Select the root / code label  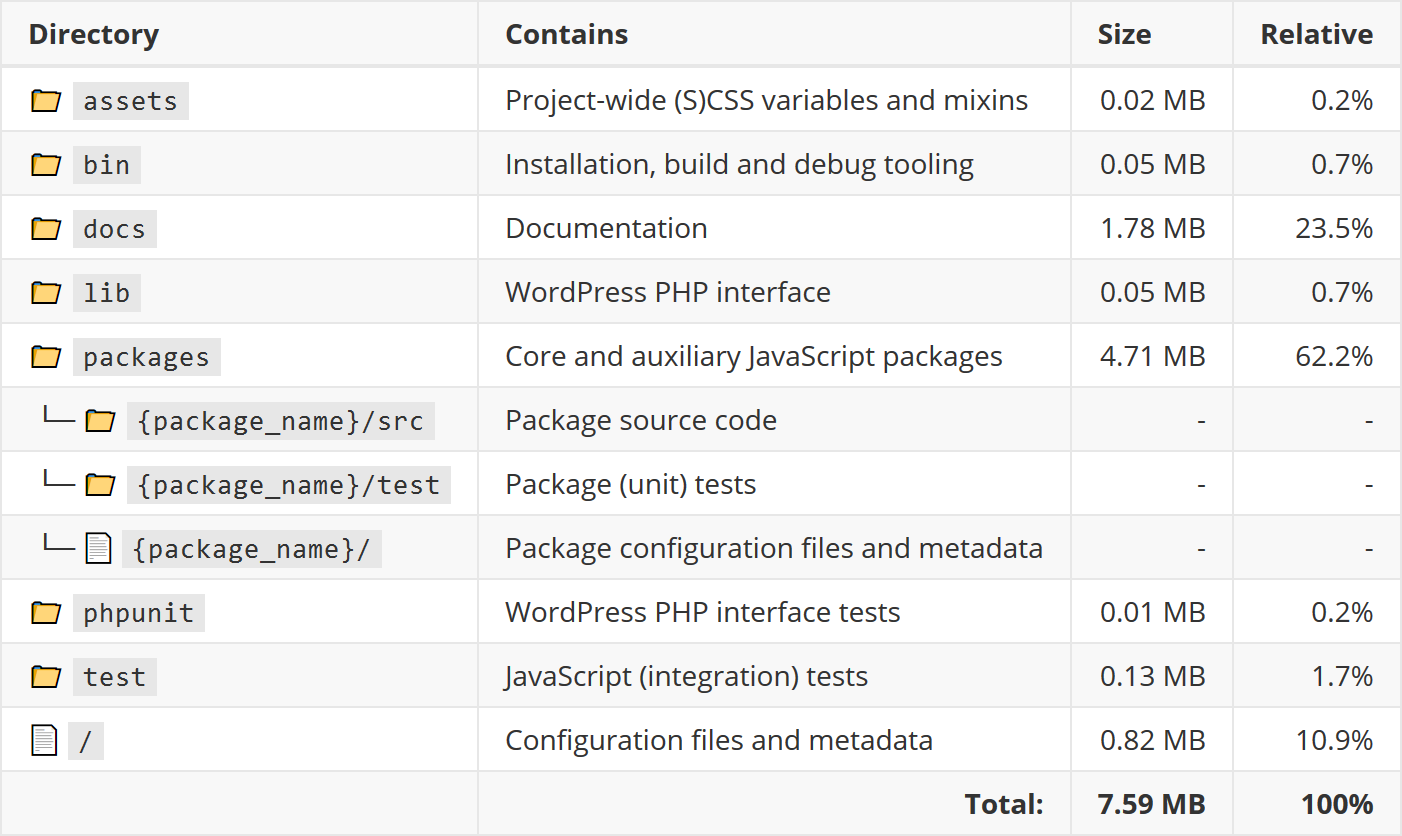85,741
